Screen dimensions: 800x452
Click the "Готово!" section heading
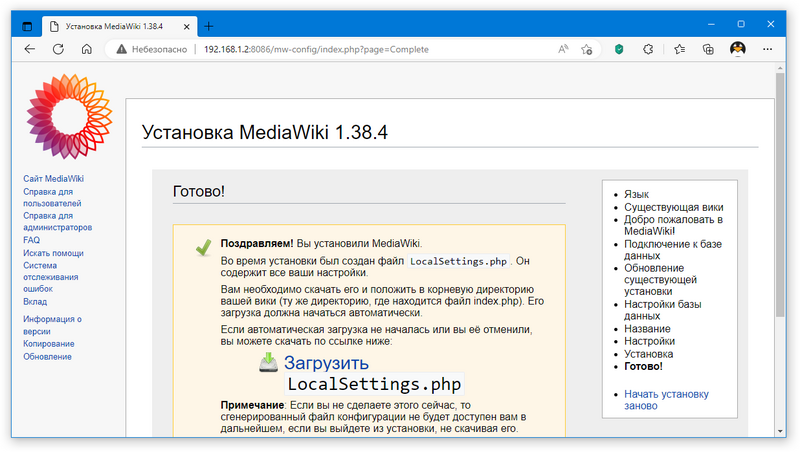pyautogui.click(x=199, y=191)
